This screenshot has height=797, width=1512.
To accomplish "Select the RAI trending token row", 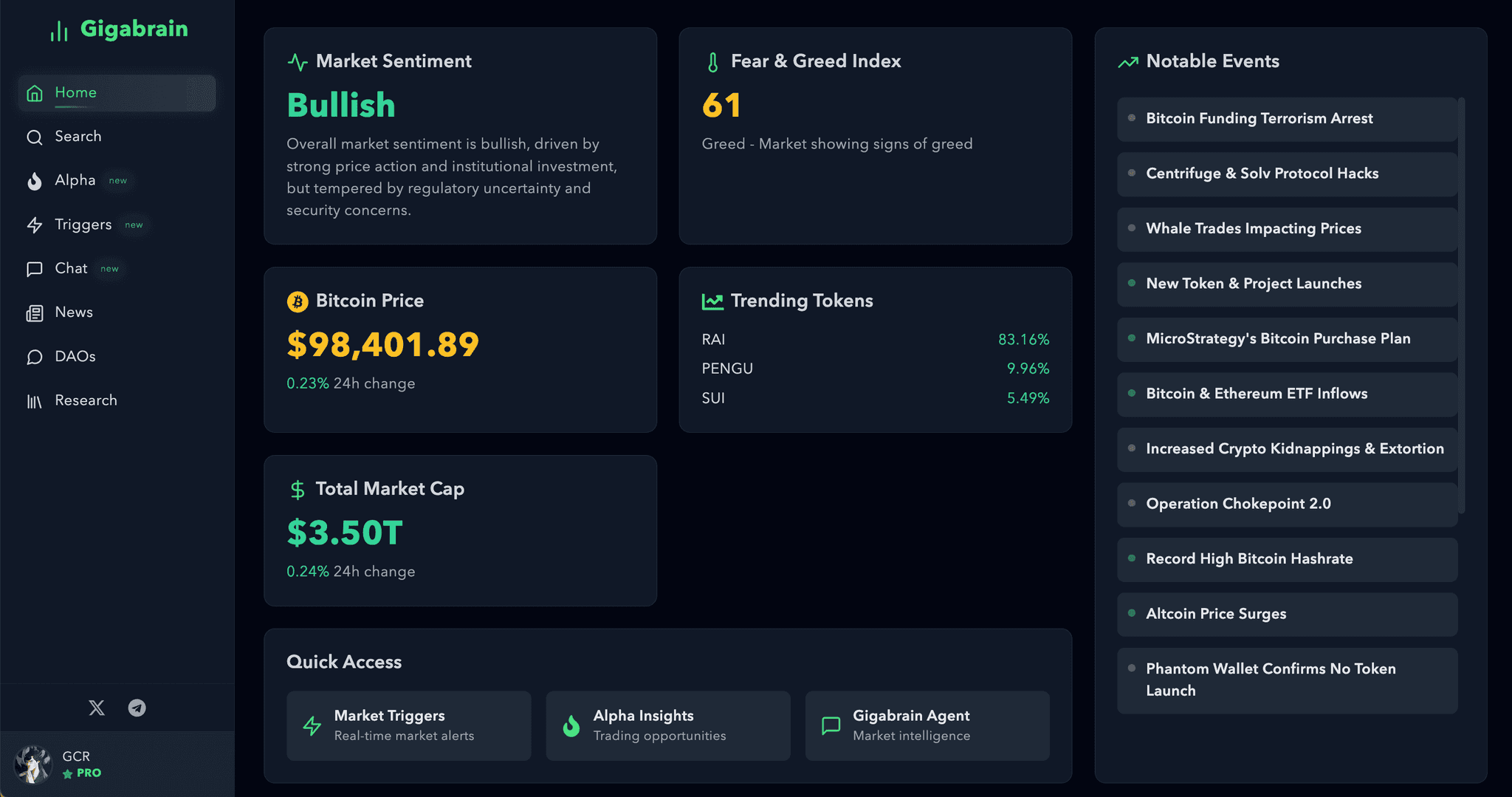I will point(876,340).
